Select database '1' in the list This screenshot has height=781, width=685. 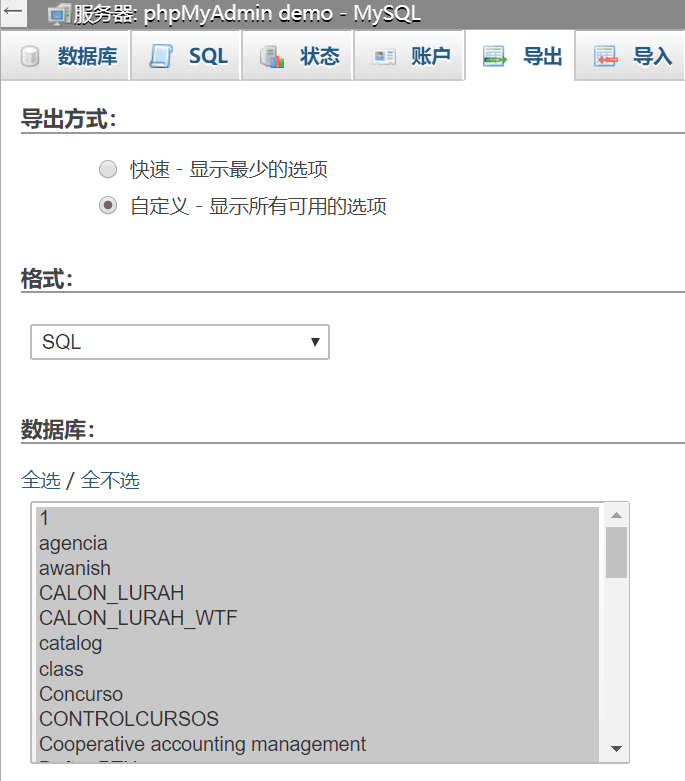point(318,518)
